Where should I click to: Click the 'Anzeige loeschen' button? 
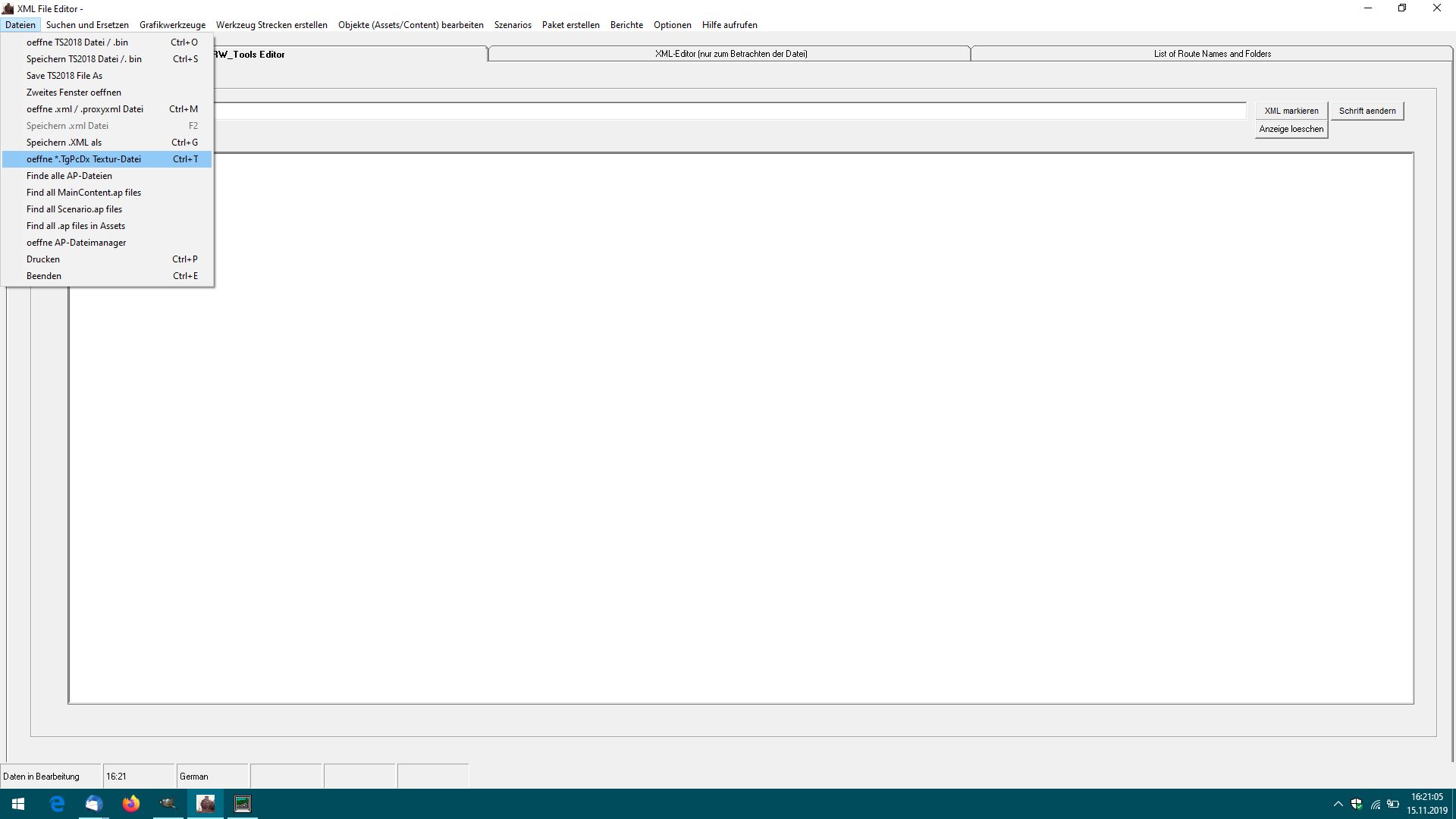coord(1291,129)
